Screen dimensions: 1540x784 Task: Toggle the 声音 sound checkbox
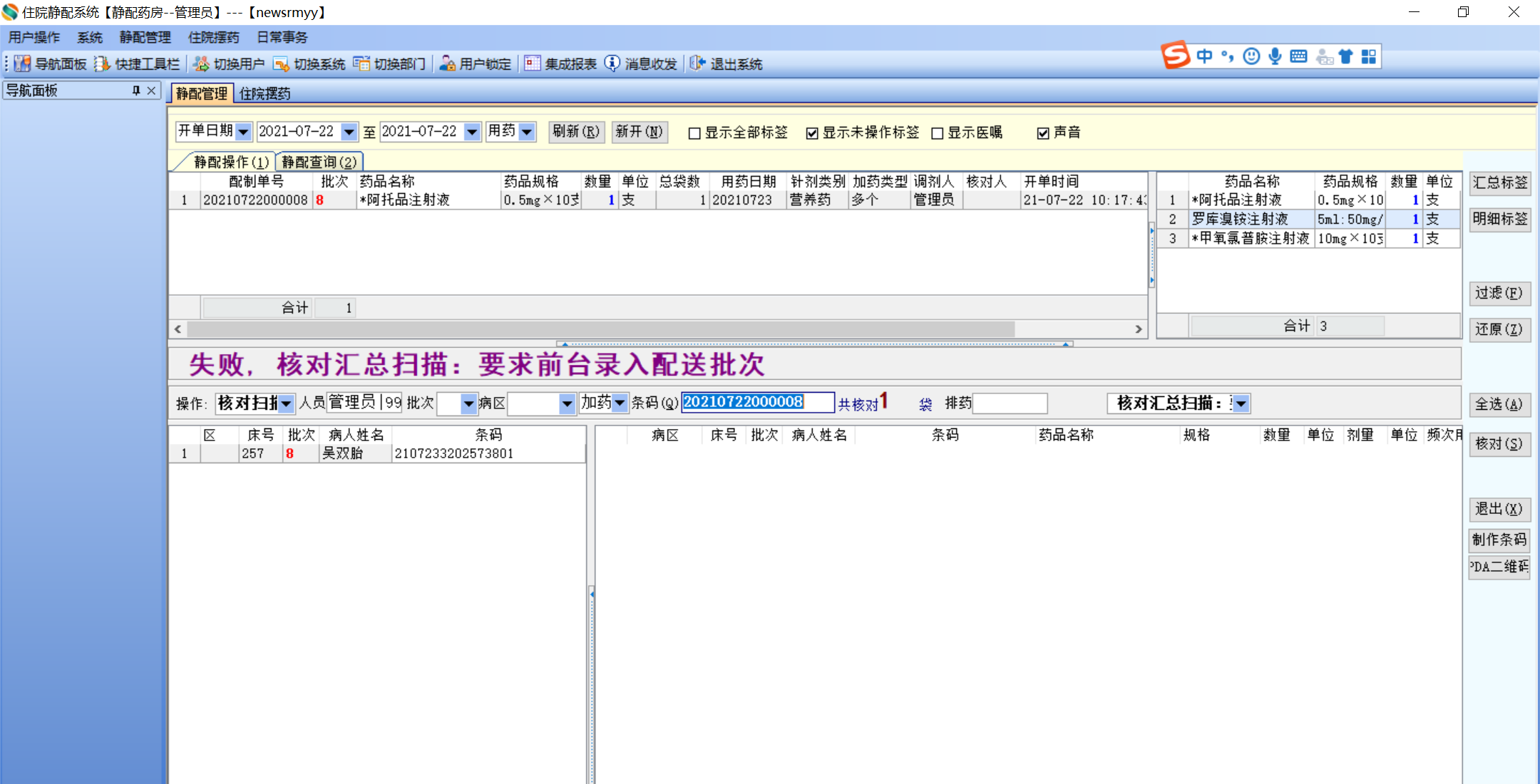[x=1043, y=133]
